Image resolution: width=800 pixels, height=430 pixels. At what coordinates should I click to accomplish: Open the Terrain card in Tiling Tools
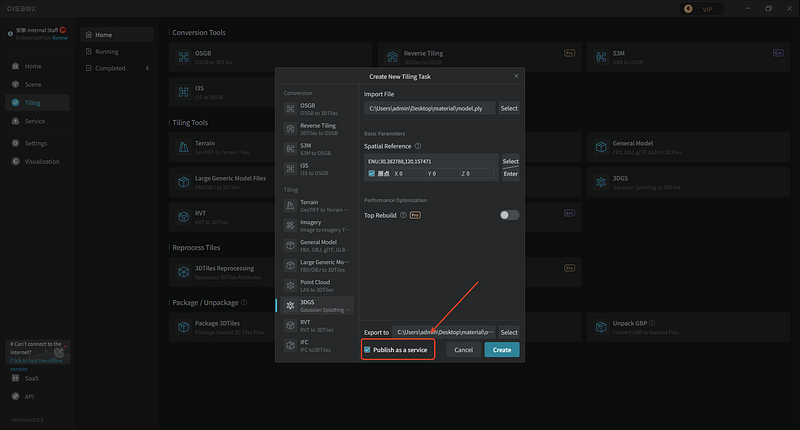222,147
